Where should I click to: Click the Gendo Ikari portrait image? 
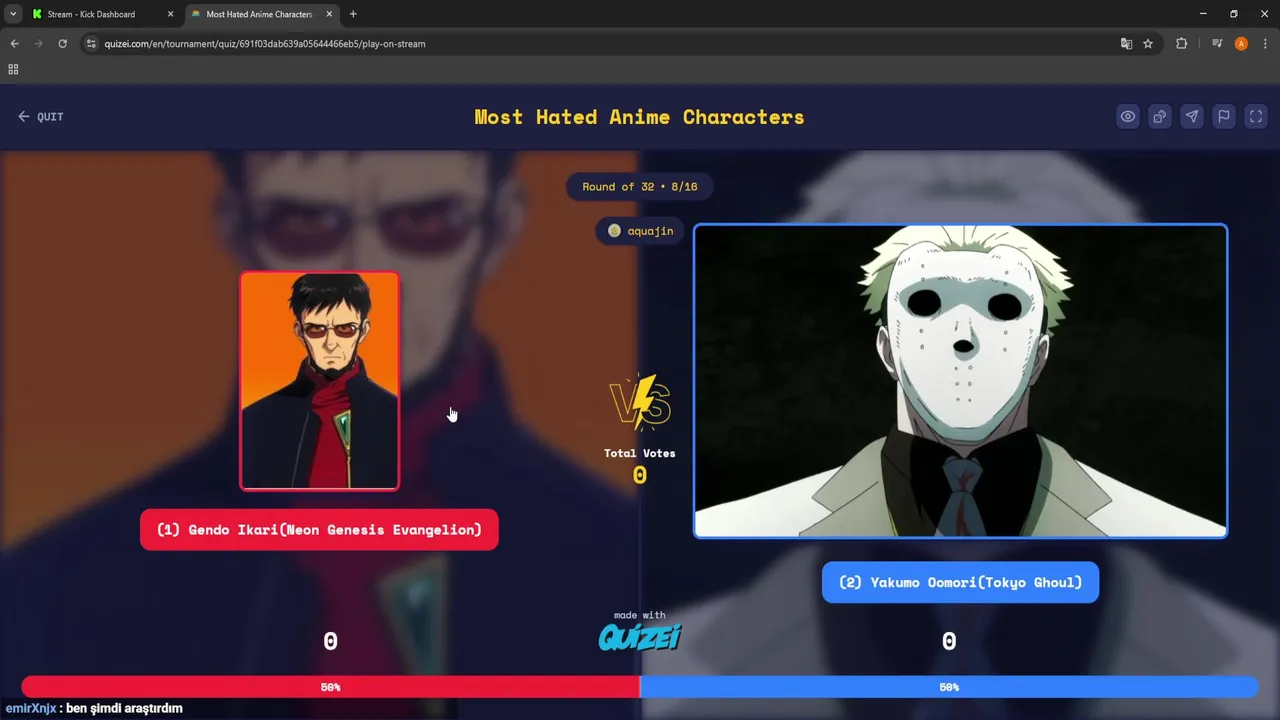pyautogui.click(x=319, y=381)
